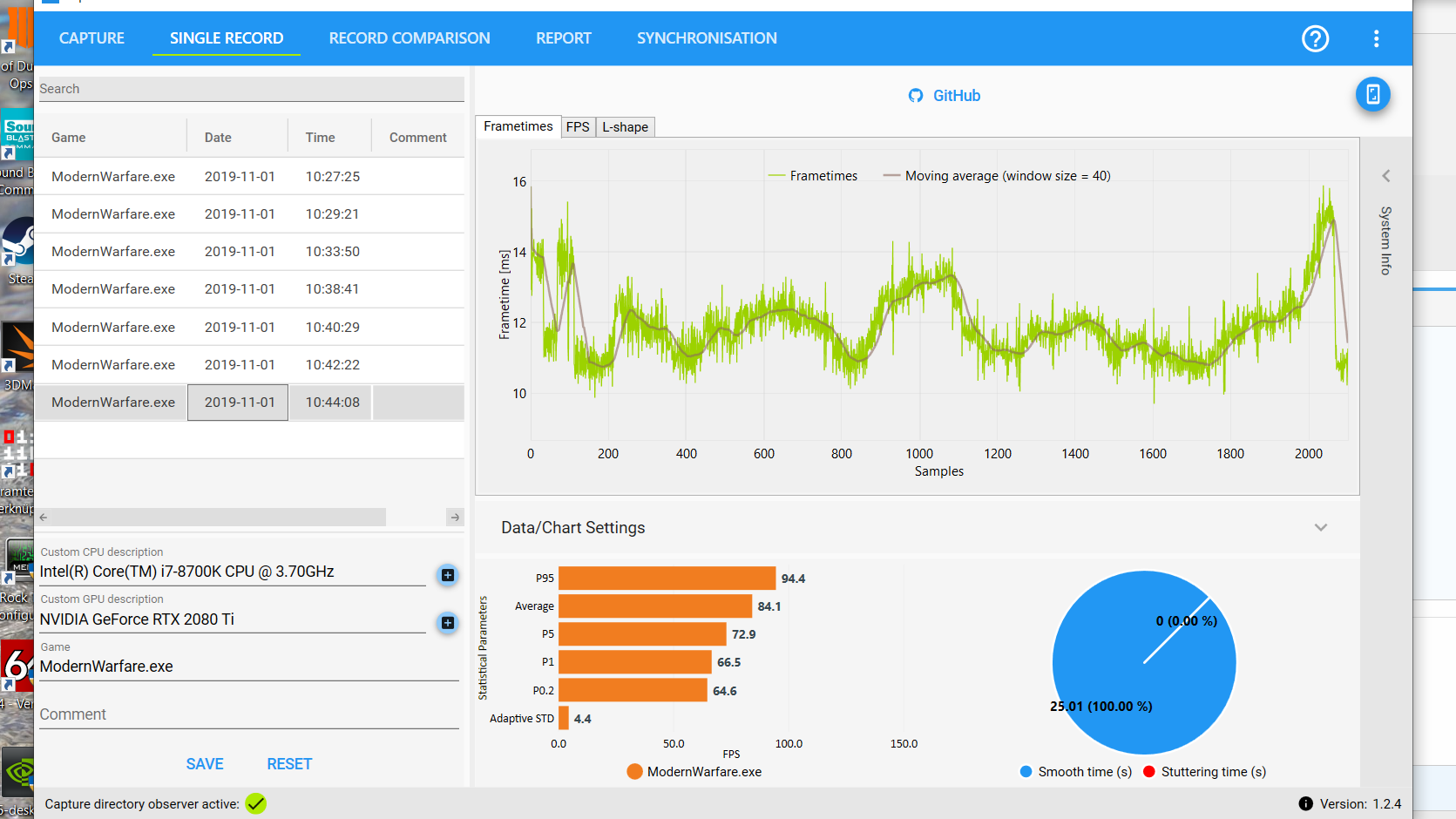
Task: Select the record at 10:33:50
Action: [251, 251]
